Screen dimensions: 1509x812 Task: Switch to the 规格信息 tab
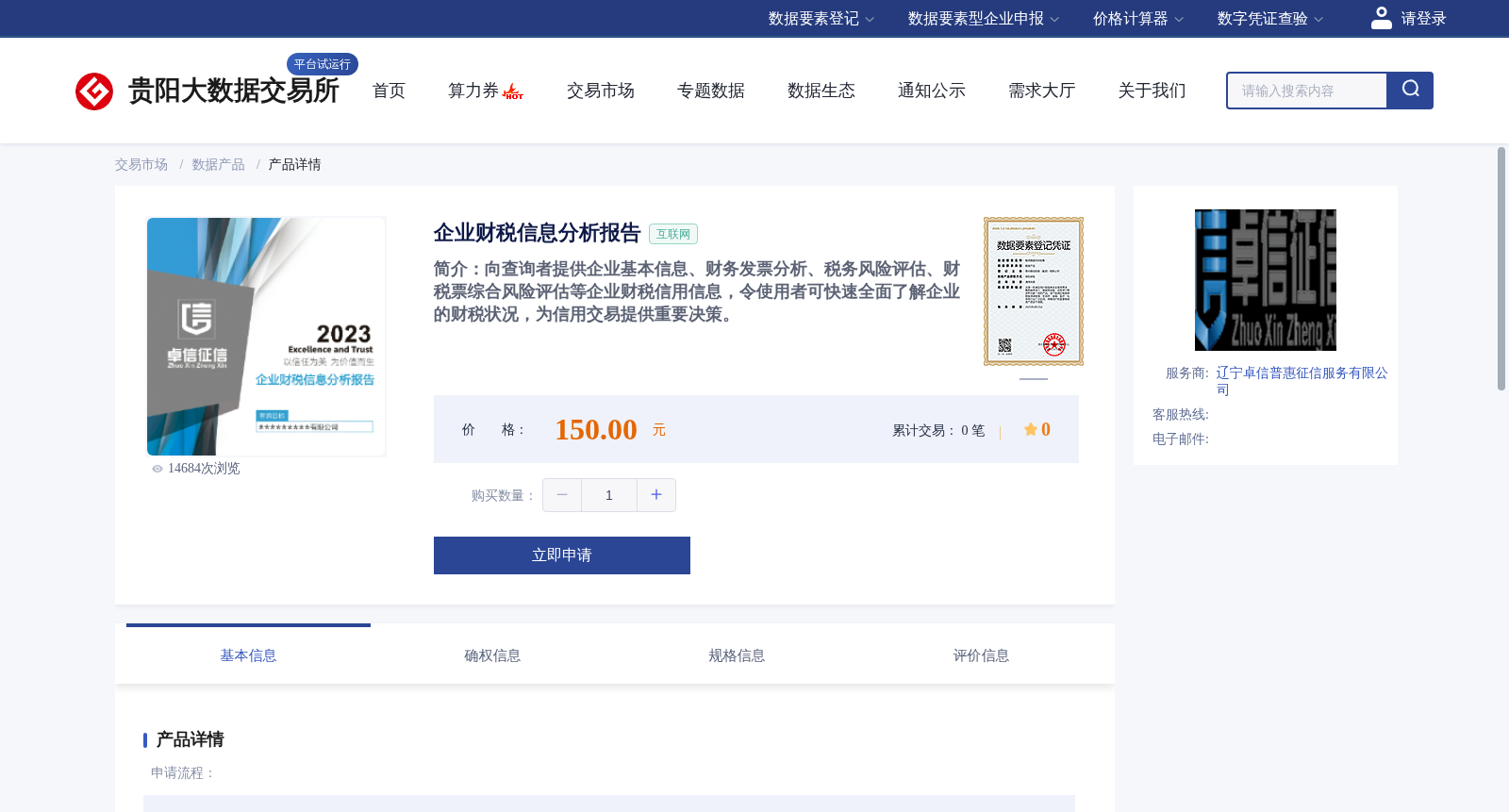(737, 655)
